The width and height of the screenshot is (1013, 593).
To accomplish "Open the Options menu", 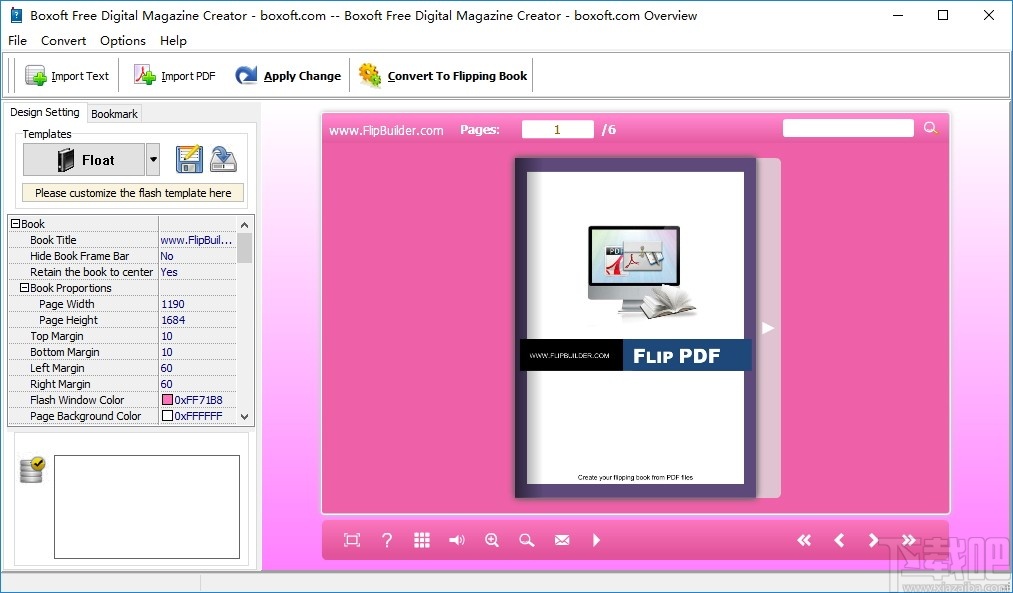I will click(x=122, y=41).
